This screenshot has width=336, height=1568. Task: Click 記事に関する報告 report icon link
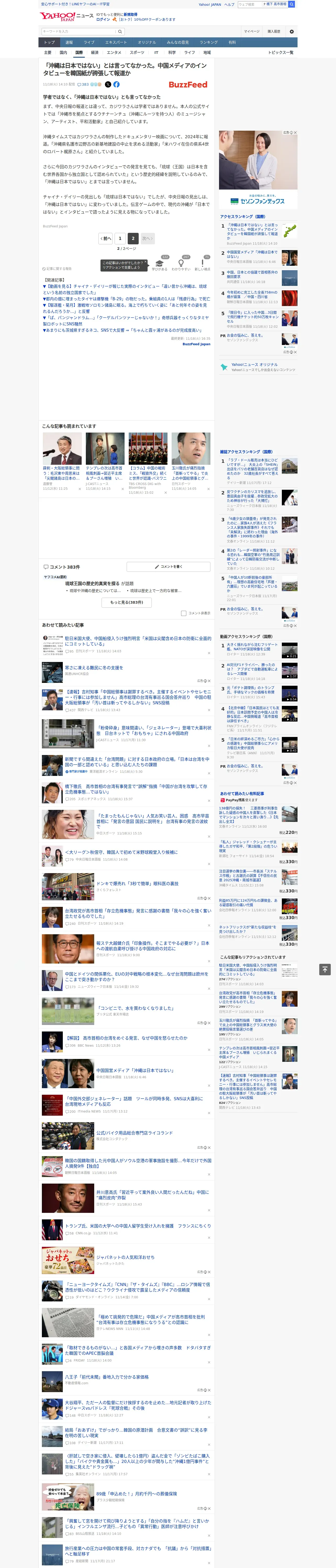point(57,268)
